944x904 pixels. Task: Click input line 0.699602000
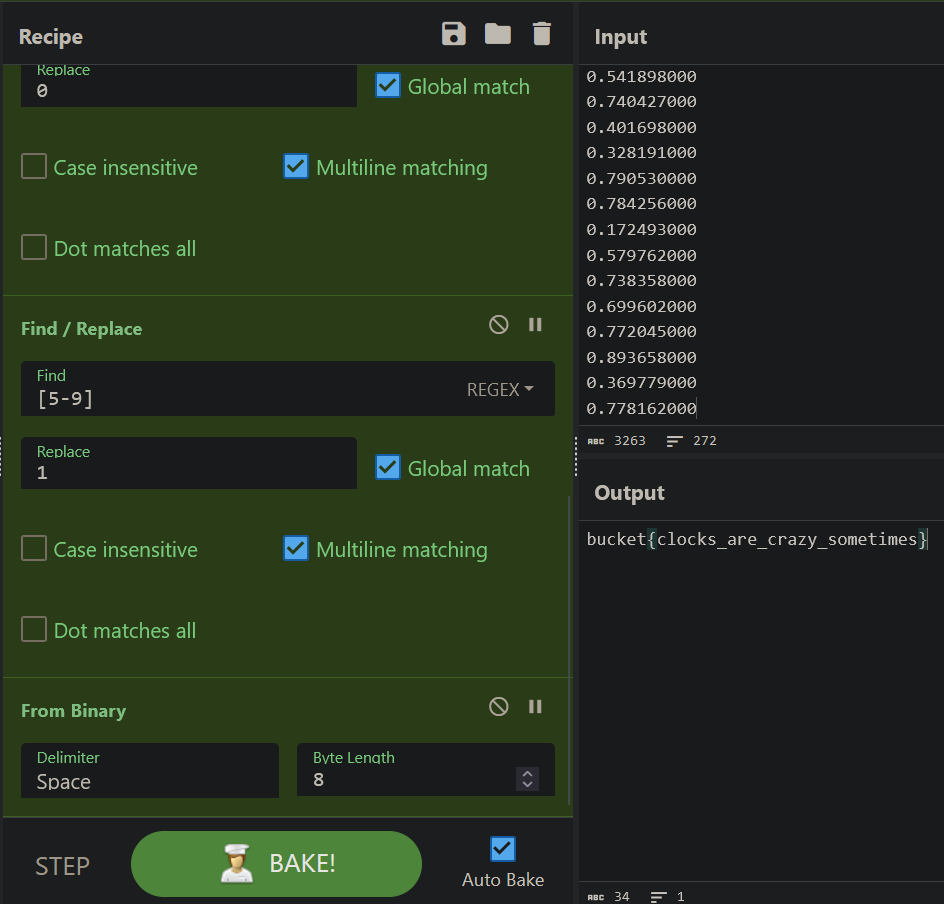point(641,307)
